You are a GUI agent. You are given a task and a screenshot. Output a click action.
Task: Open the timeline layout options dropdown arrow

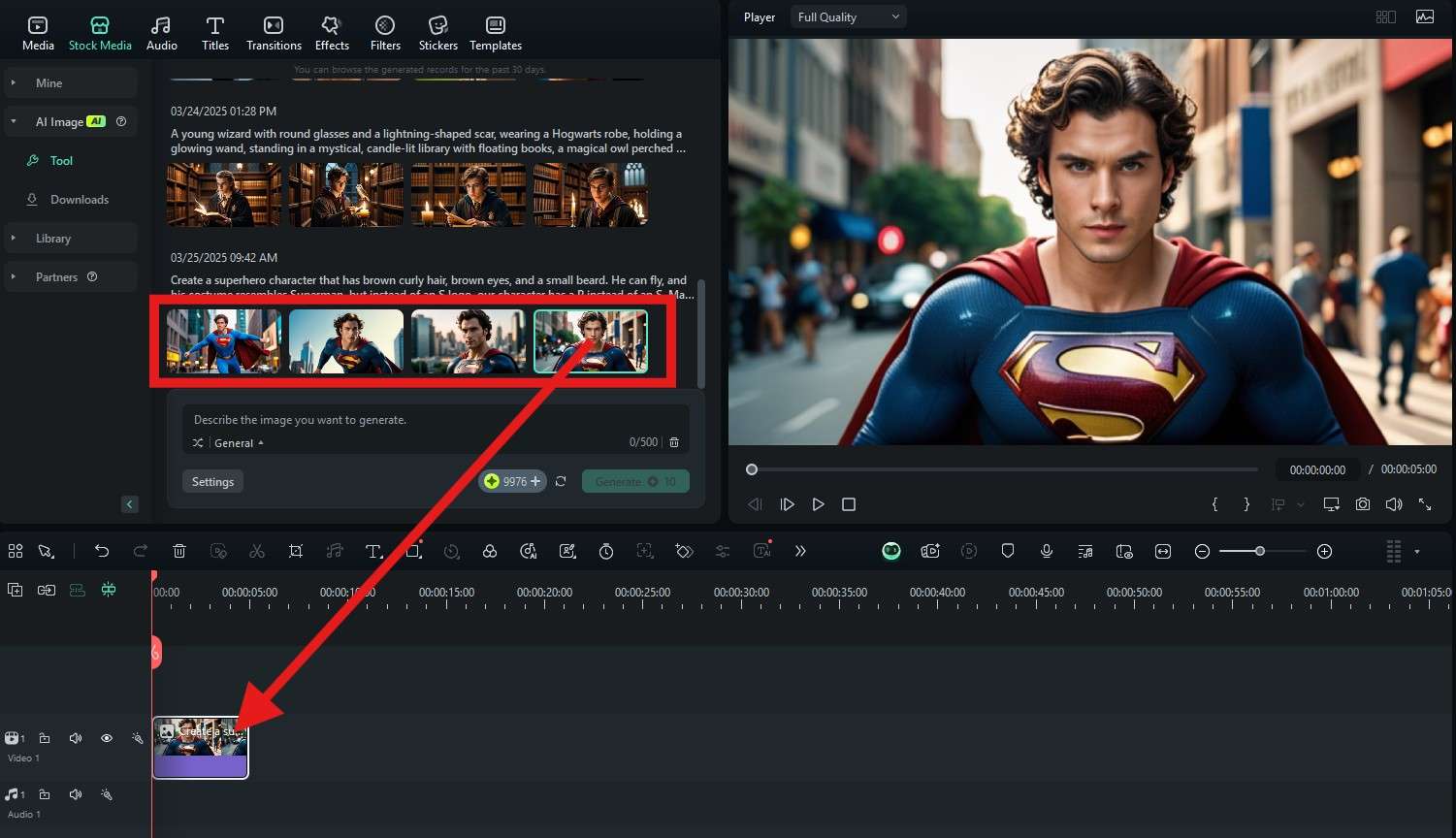[x=1417, y=552]
